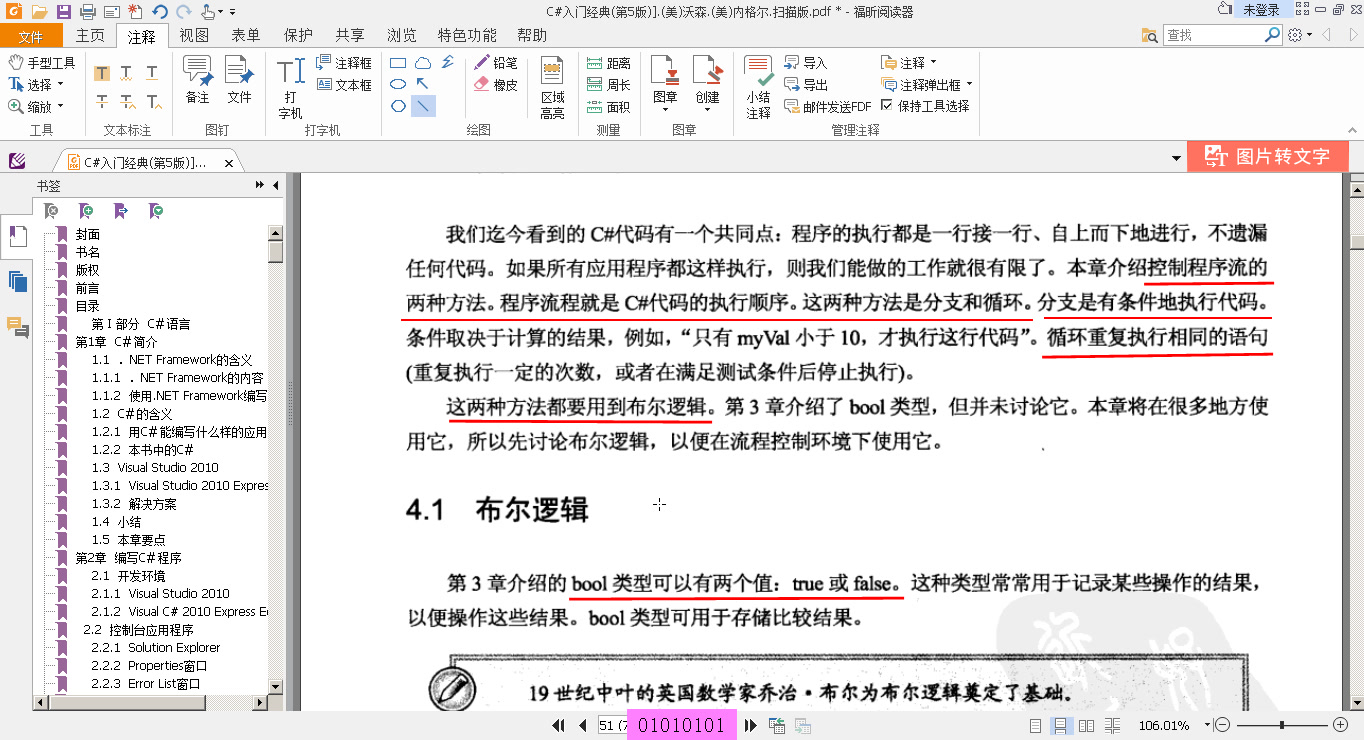This screenshot has height=740, width=1364.
Task: Open the zoom percentage dropdown
Action: point(1207,726)
